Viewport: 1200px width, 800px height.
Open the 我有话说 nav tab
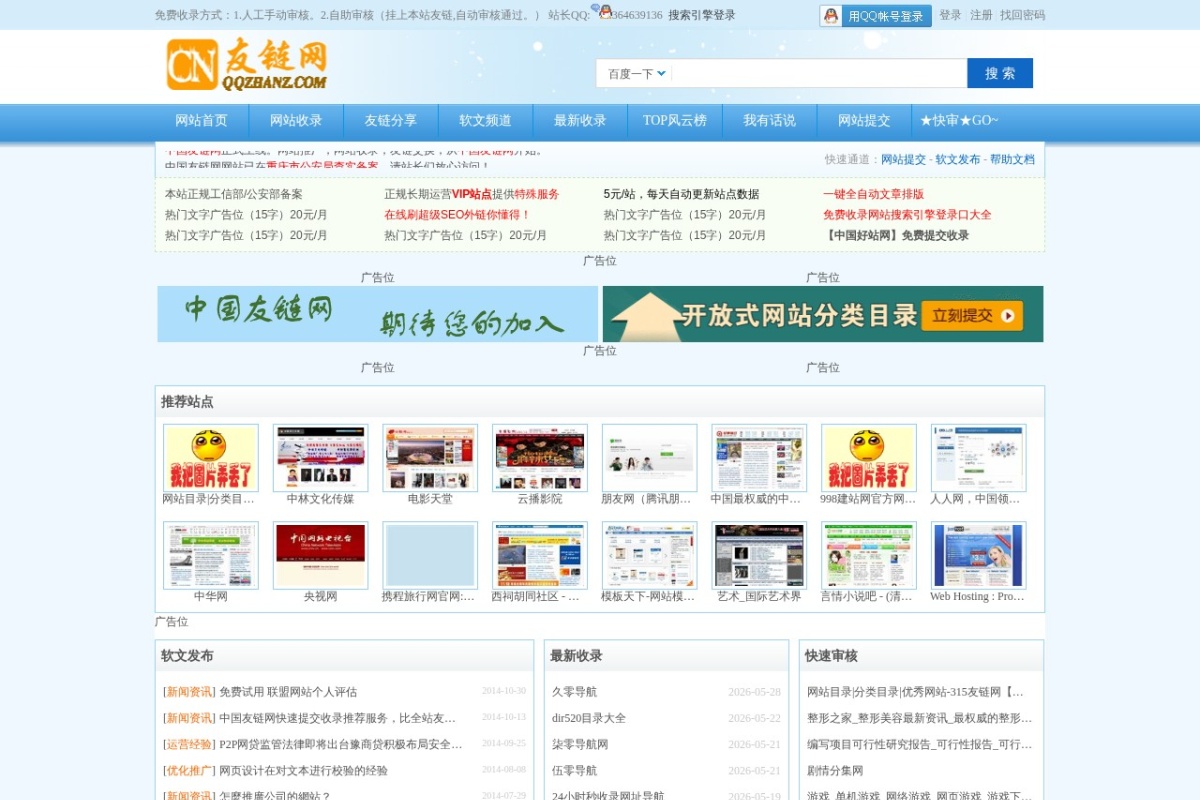click(x=769, y=121)
